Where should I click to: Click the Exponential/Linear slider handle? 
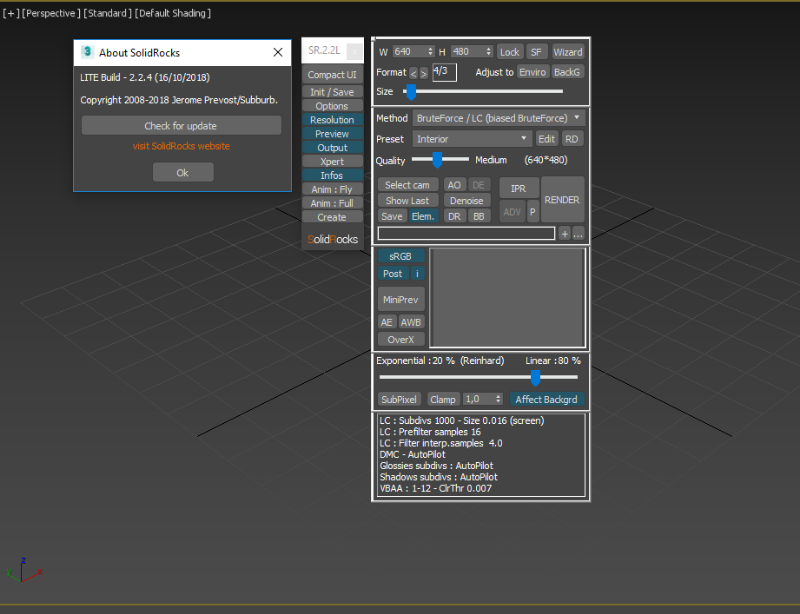point(535,378)
